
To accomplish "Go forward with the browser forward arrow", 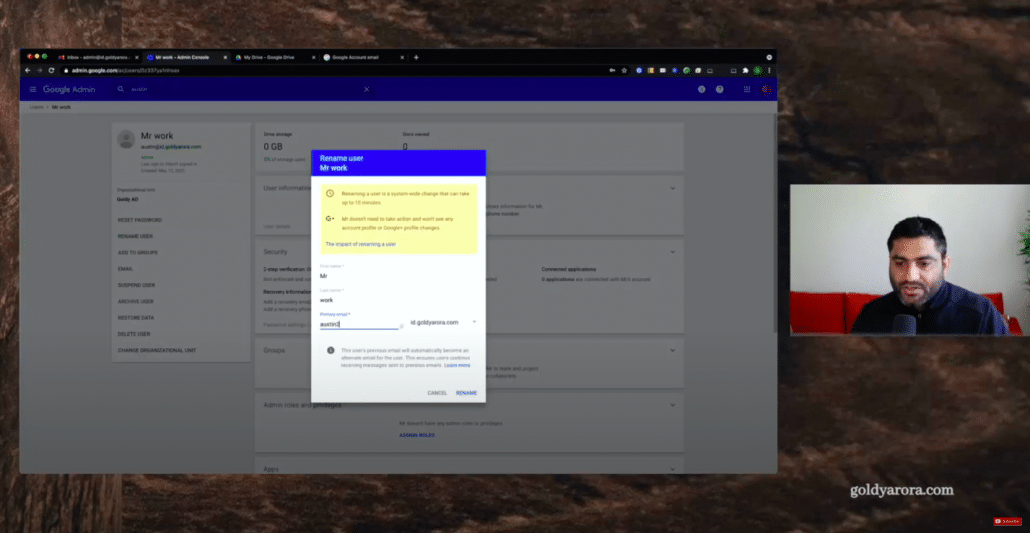I will (39, 70).
